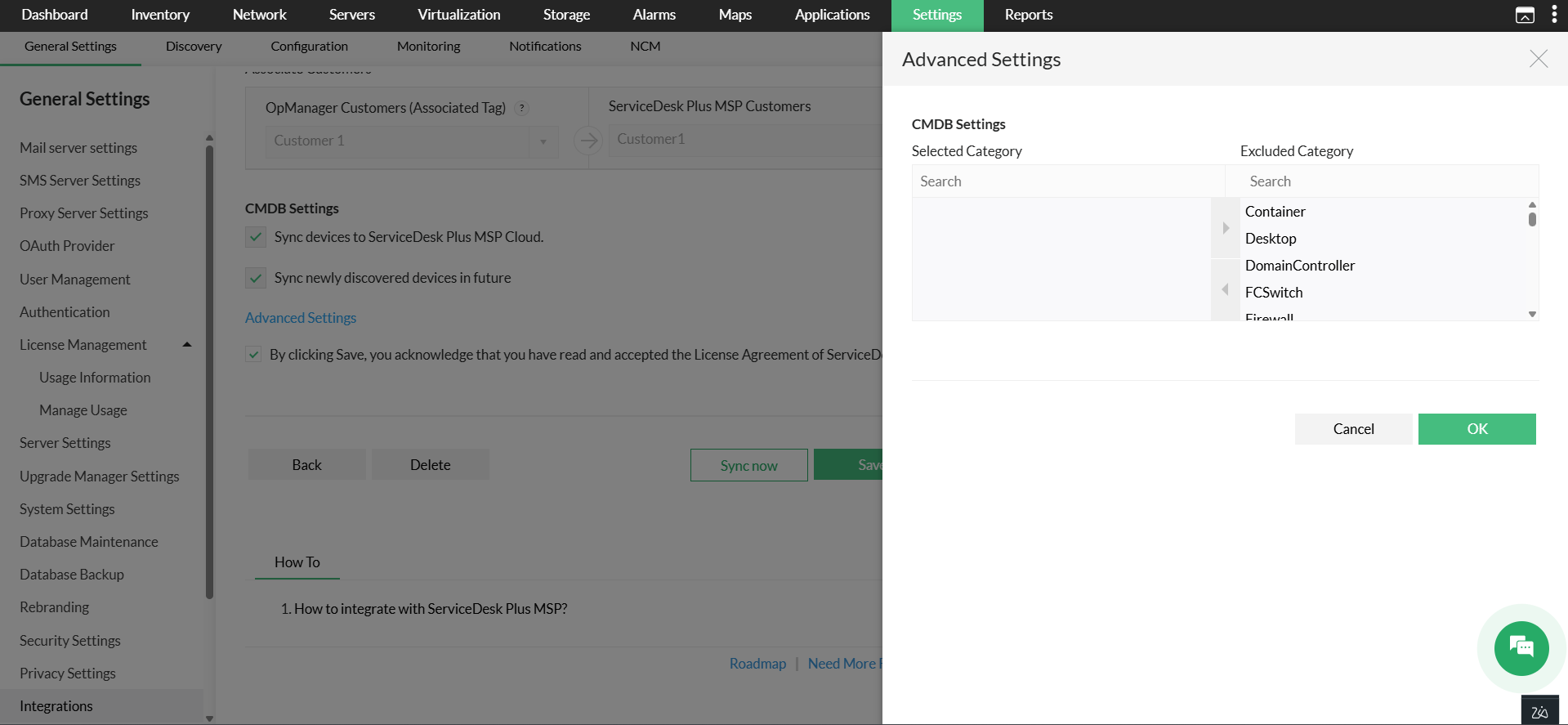This screenshot has width=1568, height=725.
Task: Click the help icon beside Associated Tag
Action: point(521,108)
